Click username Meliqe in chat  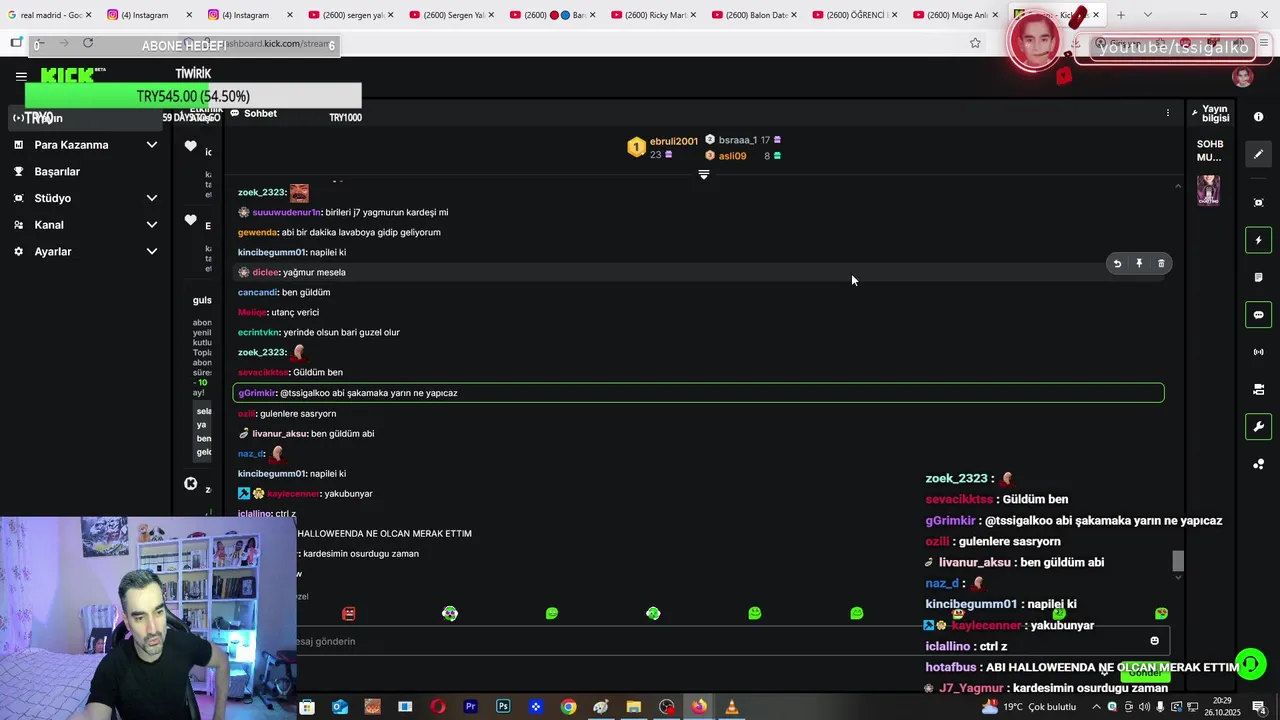coord(252,312)
